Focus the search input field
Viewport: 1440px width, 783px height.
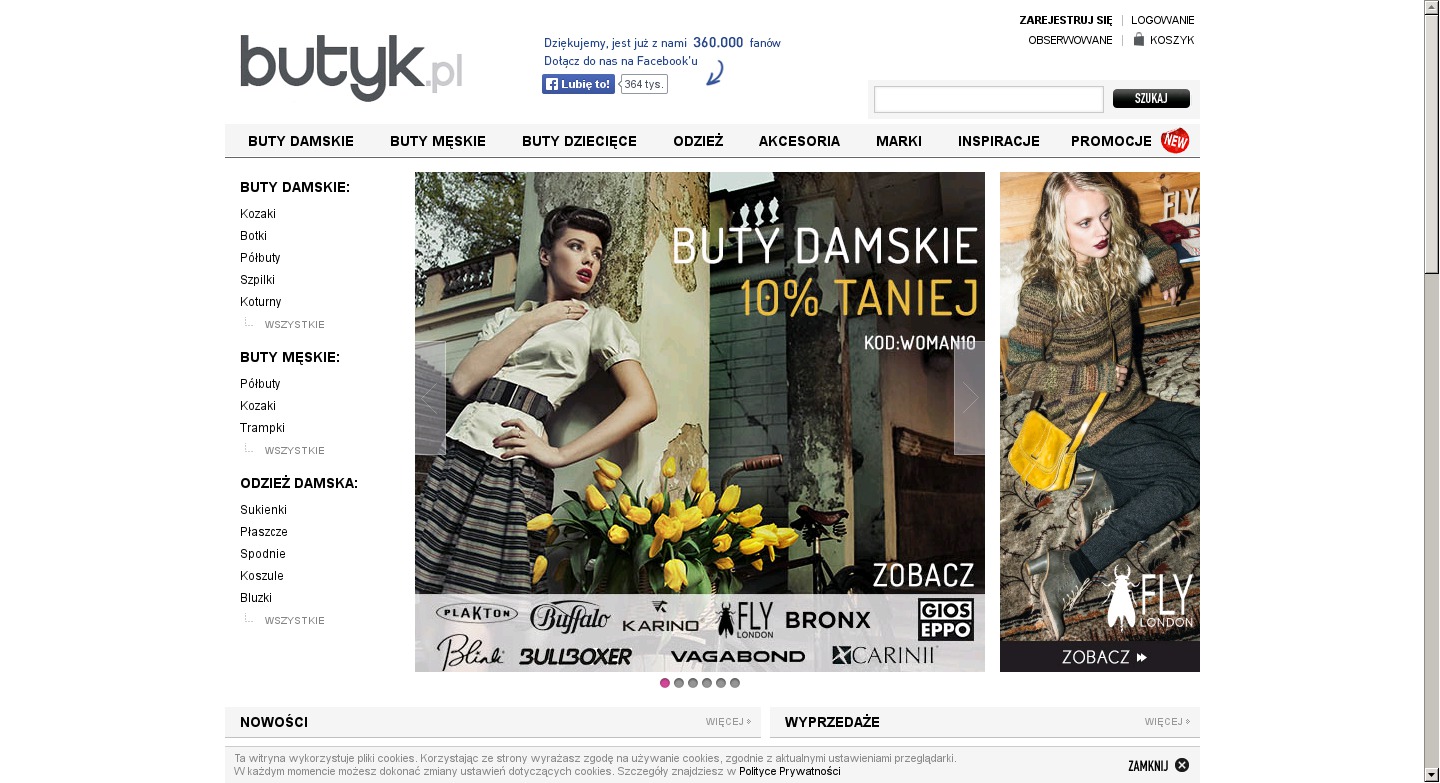click(x=988, y=99)
